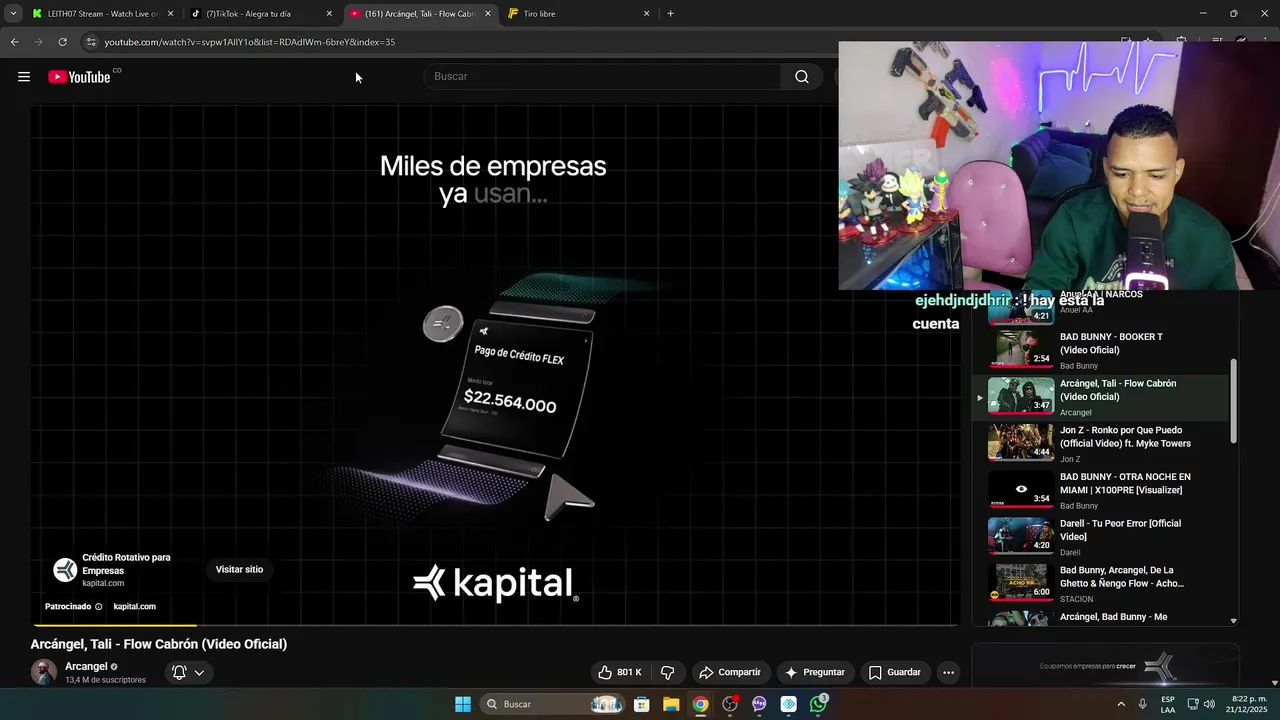
Task: Click the Preguntar button
Action: pyautogui.click(x=815, y=672)
